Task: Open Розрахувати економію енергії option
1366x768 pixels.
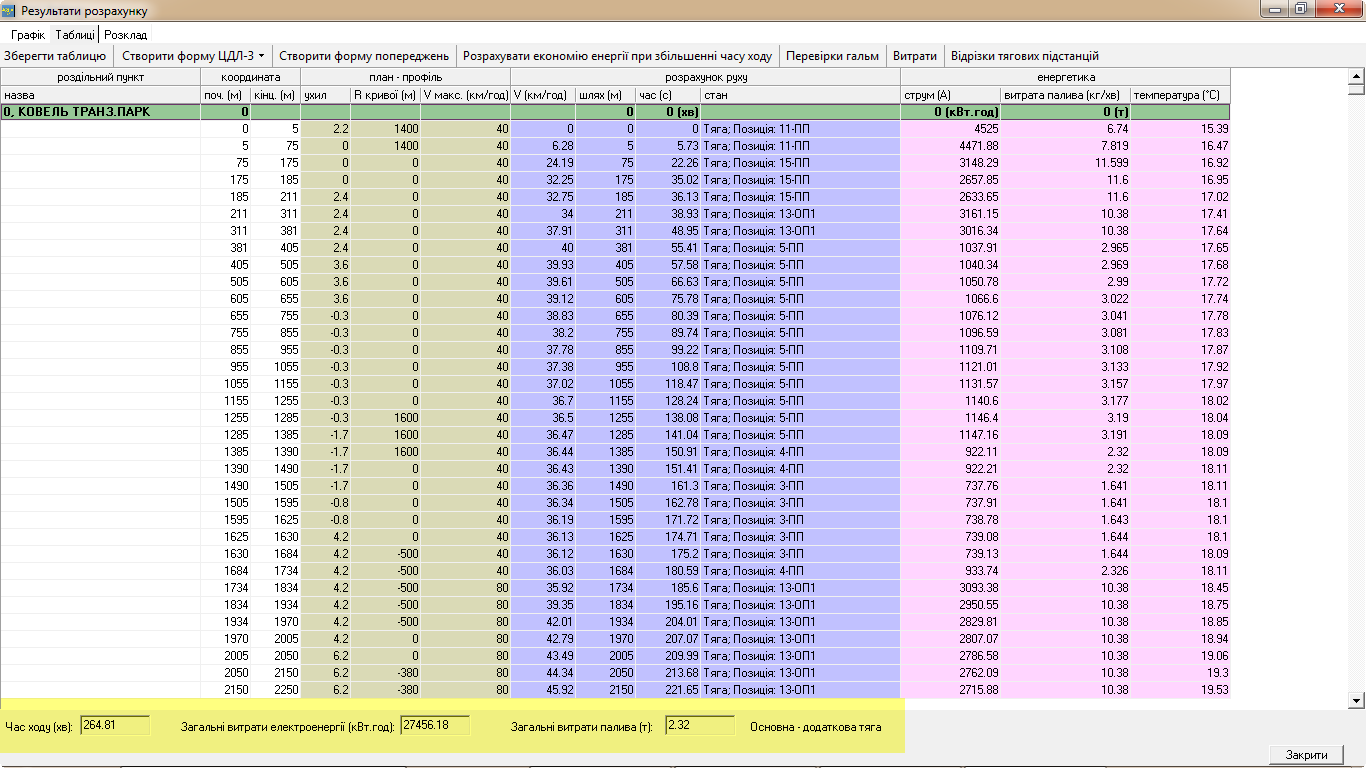Action: point(617,56)
